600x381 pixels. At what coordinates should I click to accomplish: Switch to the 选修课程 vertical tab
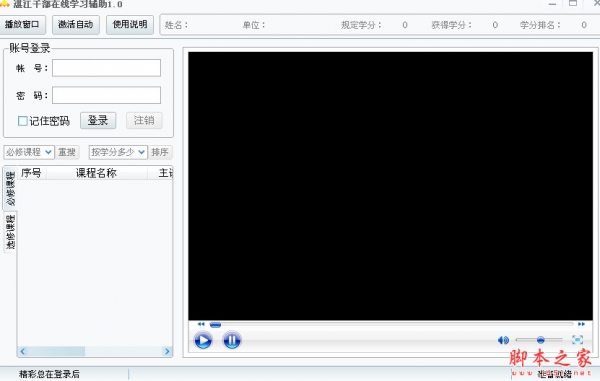10,232
